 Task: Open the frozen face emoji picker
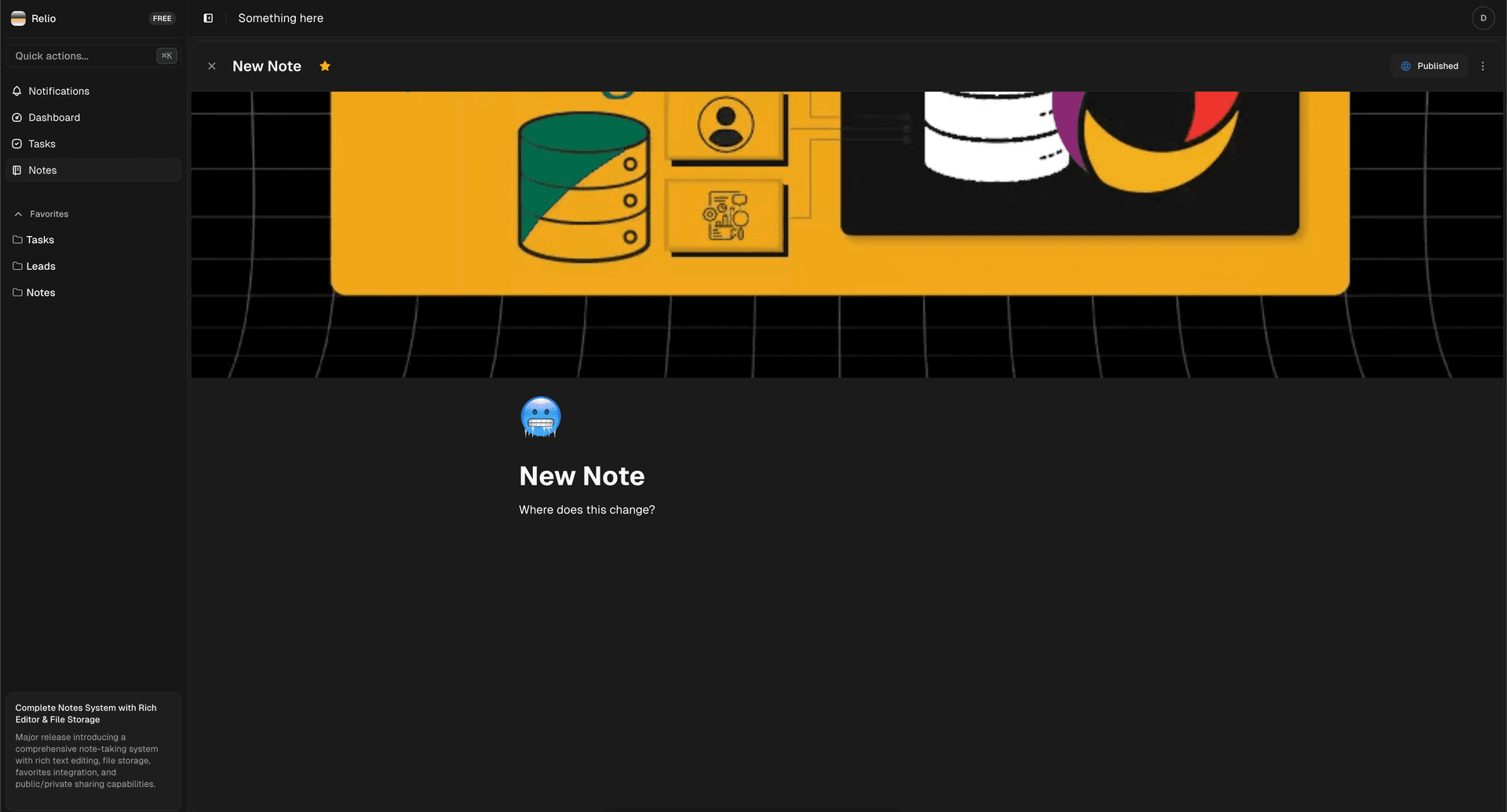539,417
